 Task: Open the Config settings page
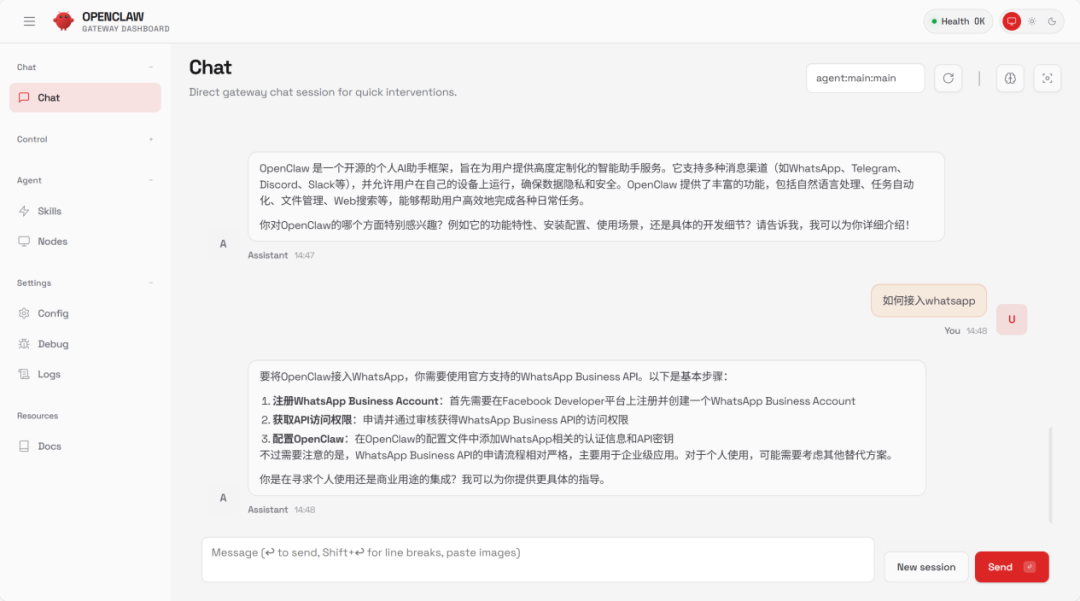[85, 313]
